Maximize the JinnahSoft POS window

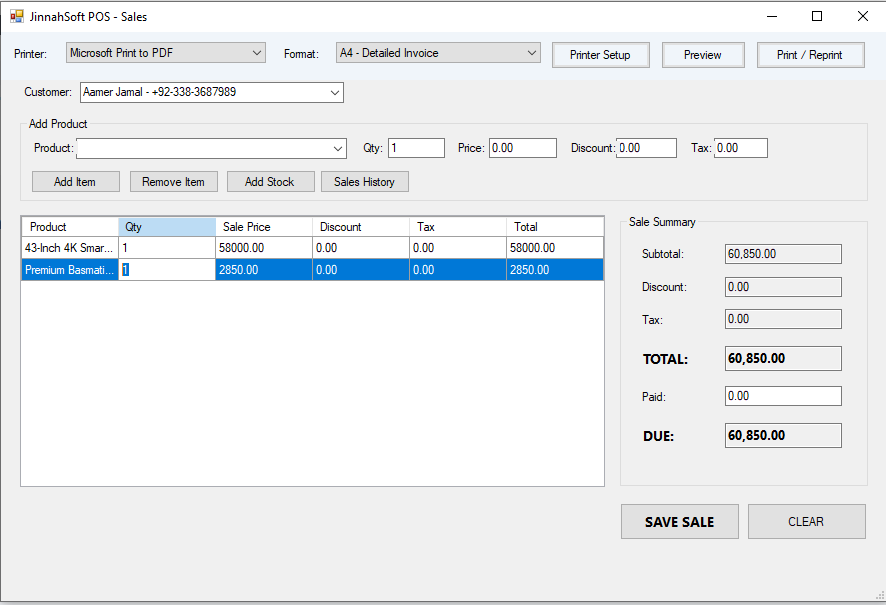pyautogui.click(x=817, y=16)
